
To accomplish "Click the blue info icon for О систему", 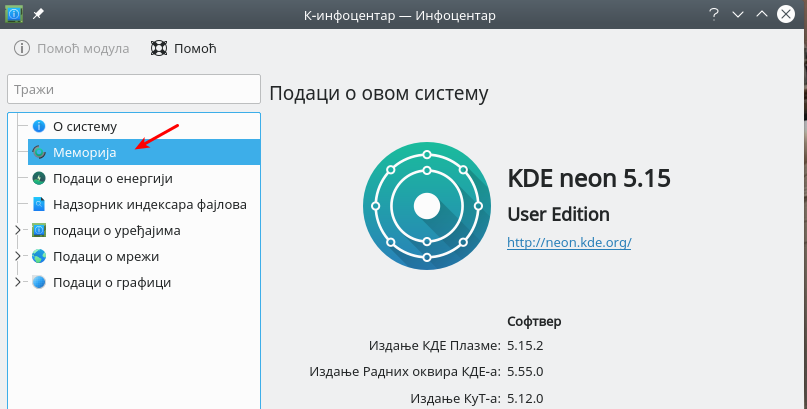I will [x=39, y=126].
